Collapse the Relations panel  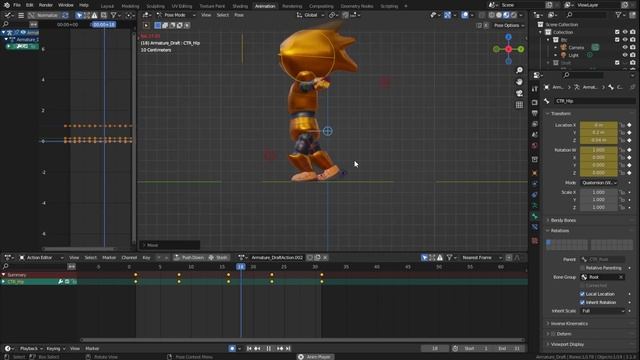(559, 231)
